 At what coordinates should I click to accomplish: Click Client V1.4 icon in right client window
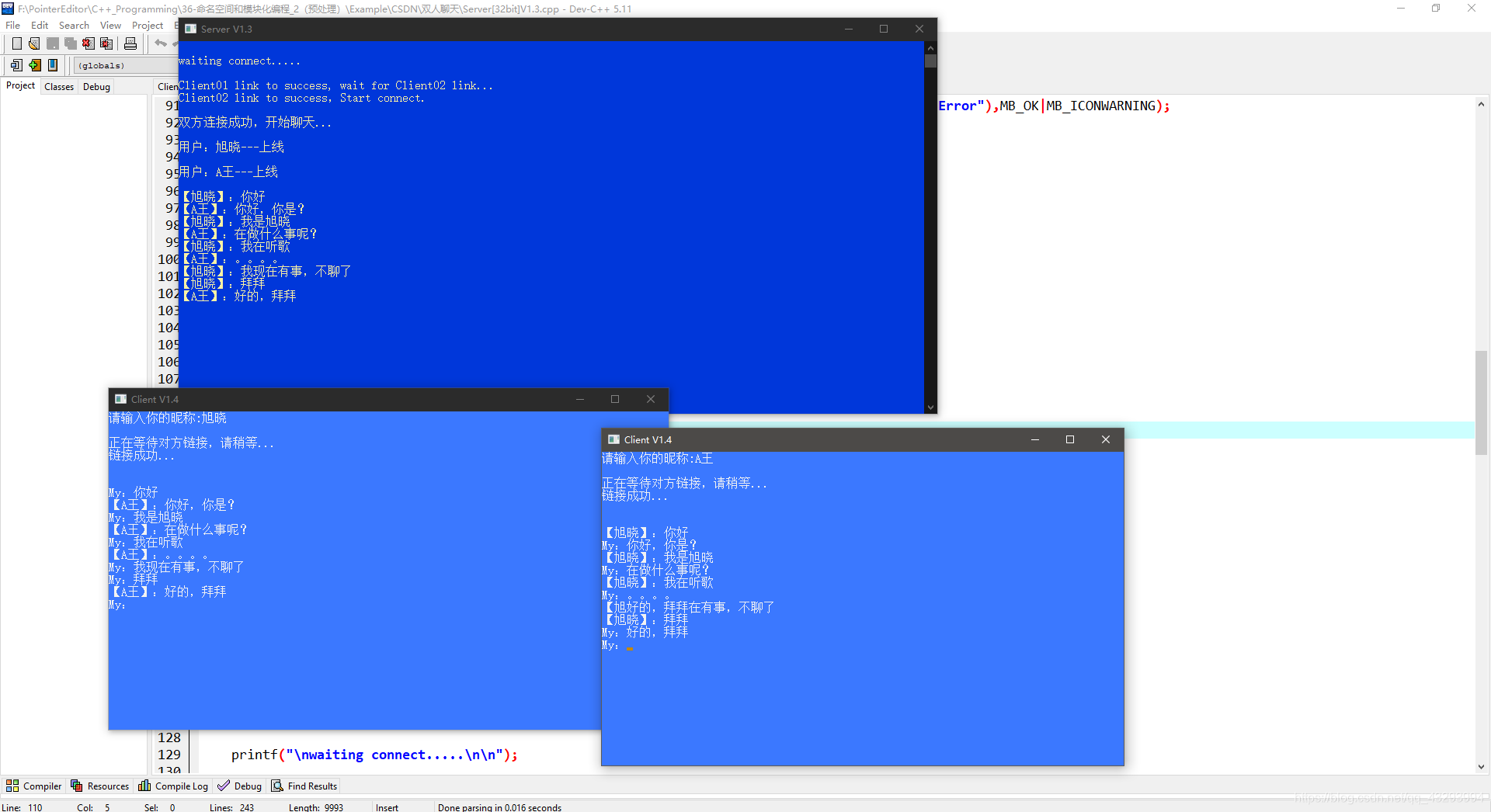[x=613, y=439]
